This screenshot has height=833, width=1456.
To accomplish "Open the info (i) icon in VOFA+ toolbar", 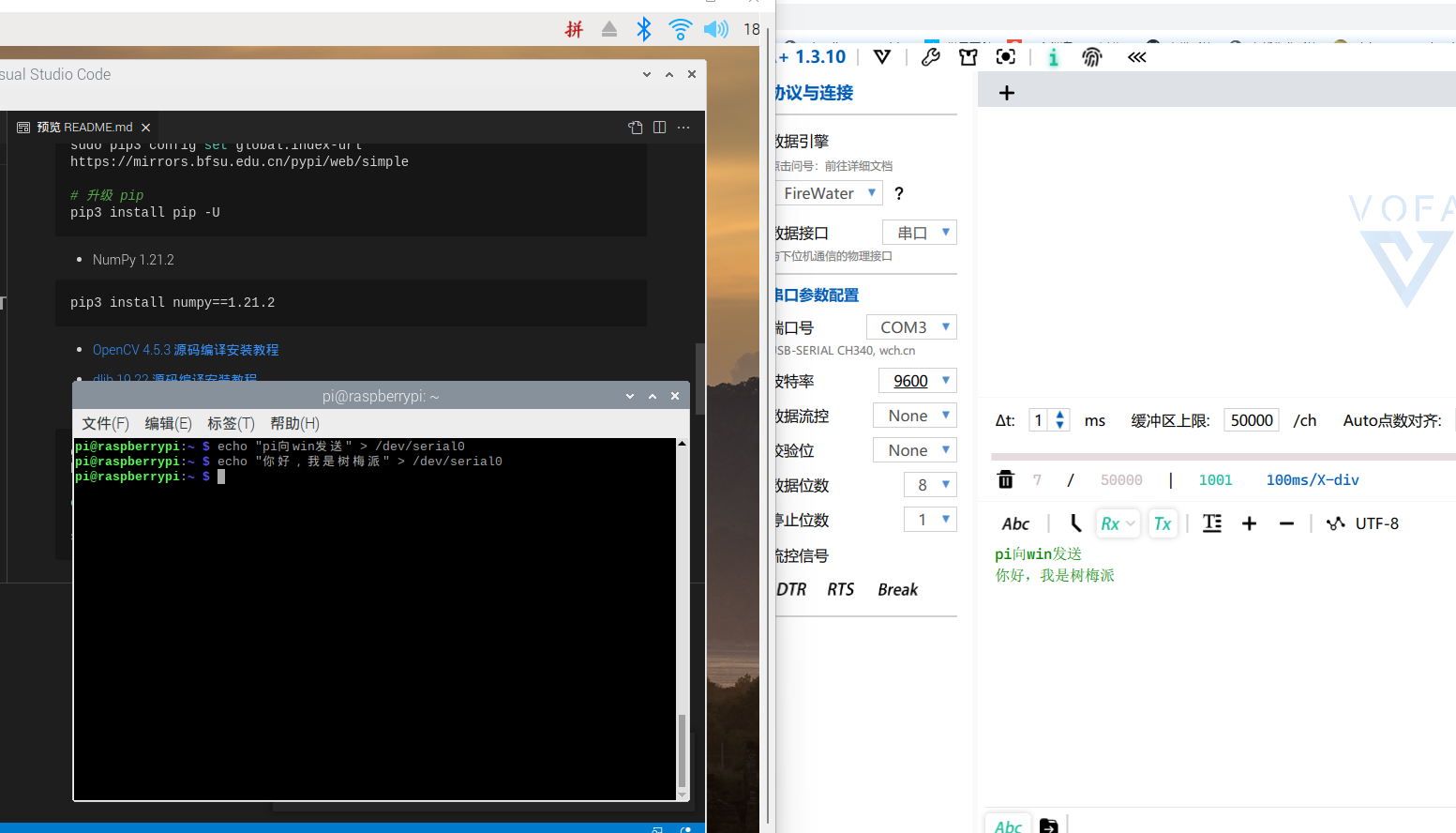I will point(1052,56).
